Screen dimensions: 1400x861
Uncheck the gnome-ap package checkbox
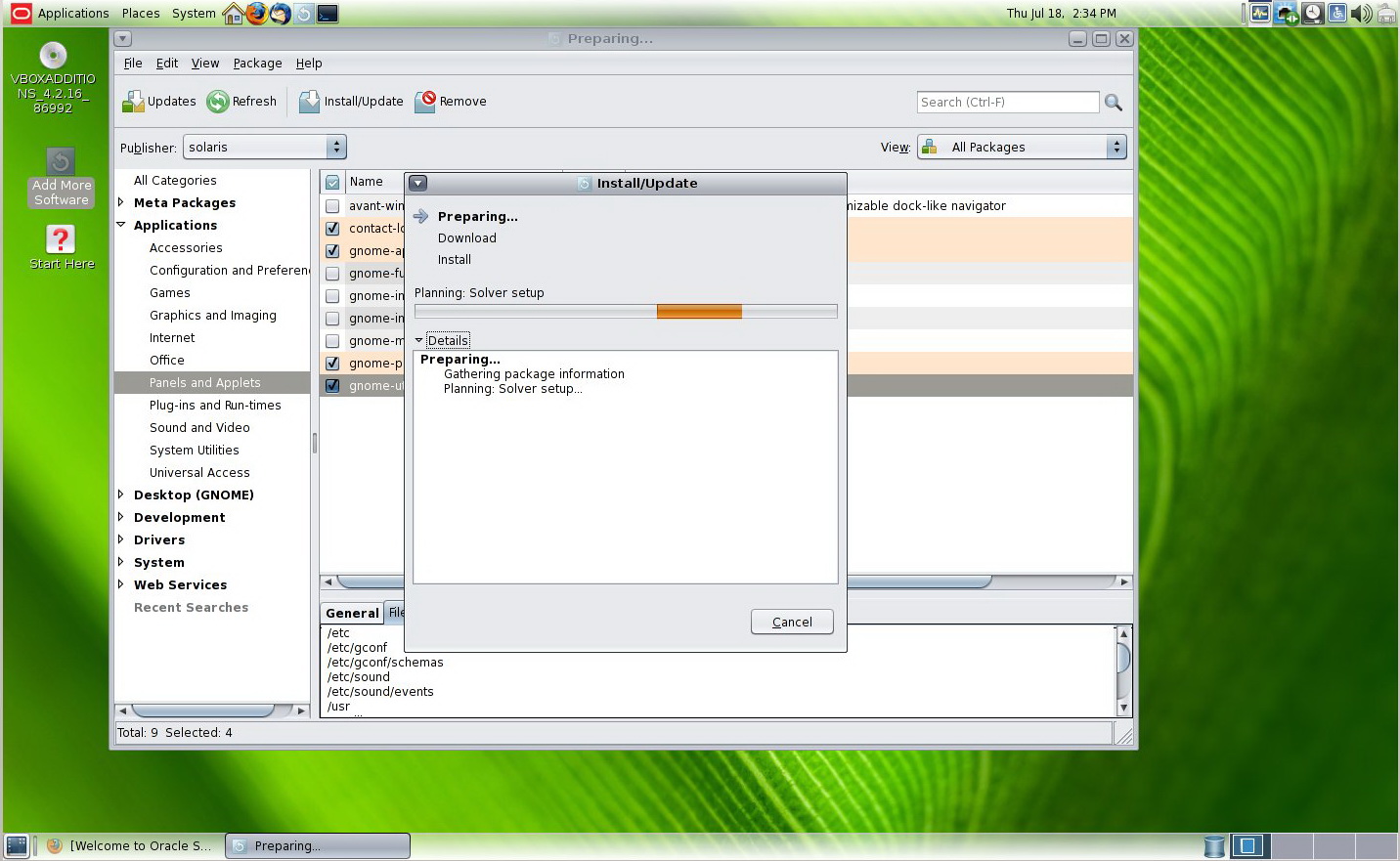(x=332, y=251)
